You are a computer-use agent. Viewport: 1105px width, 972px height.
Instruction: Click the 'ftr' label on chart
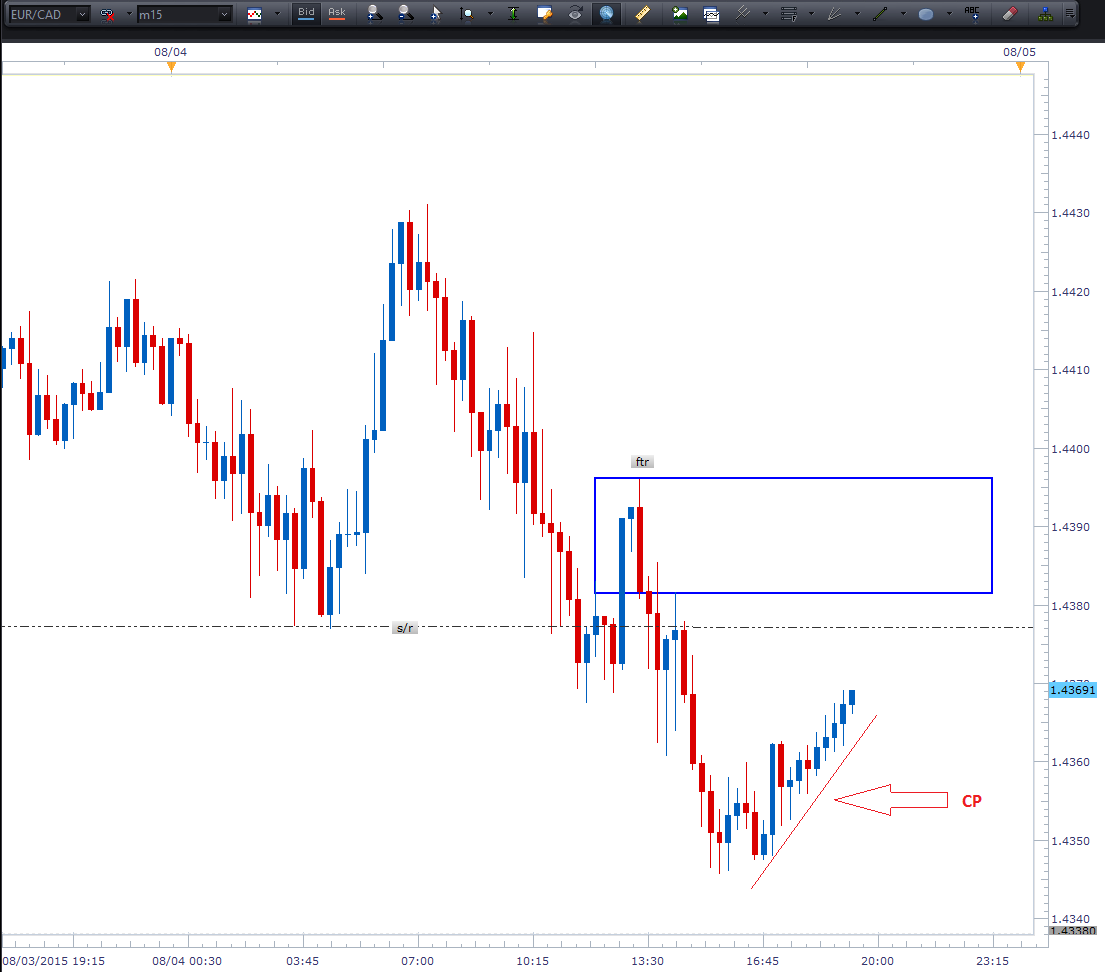click(x=641, y=462)
